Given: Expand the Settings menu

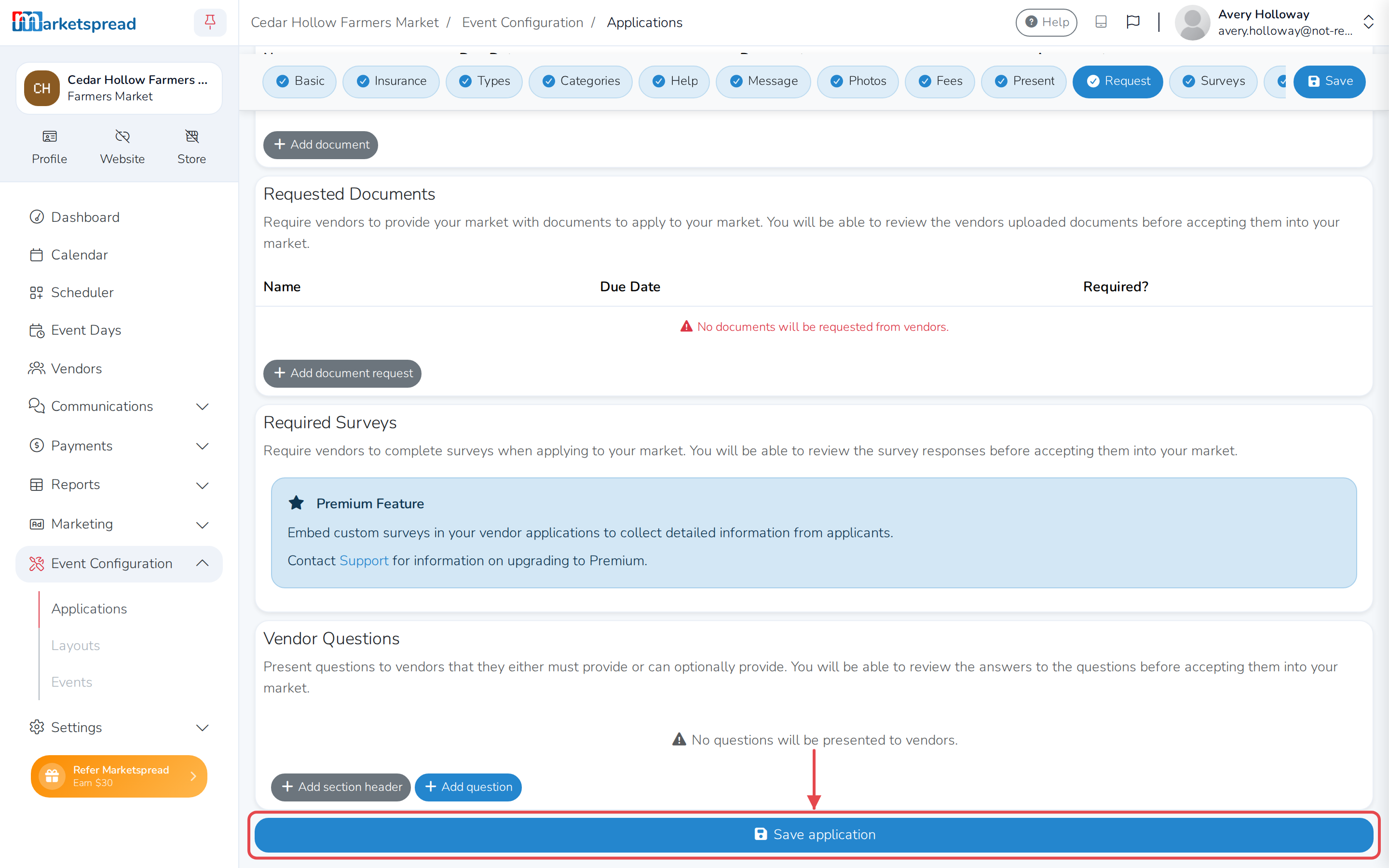Looking at the screenshot, I should pyautogui.click(x=119, y=727).
